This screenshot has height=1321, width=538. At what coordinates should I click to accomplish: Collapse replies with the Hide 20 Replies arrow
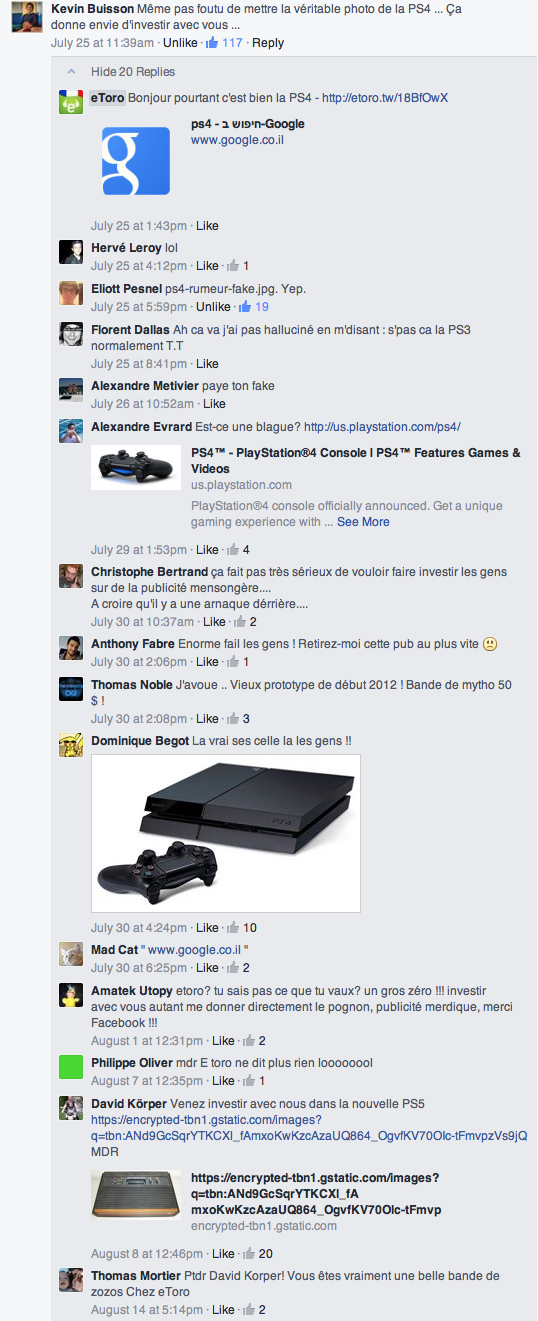(71, 72)
